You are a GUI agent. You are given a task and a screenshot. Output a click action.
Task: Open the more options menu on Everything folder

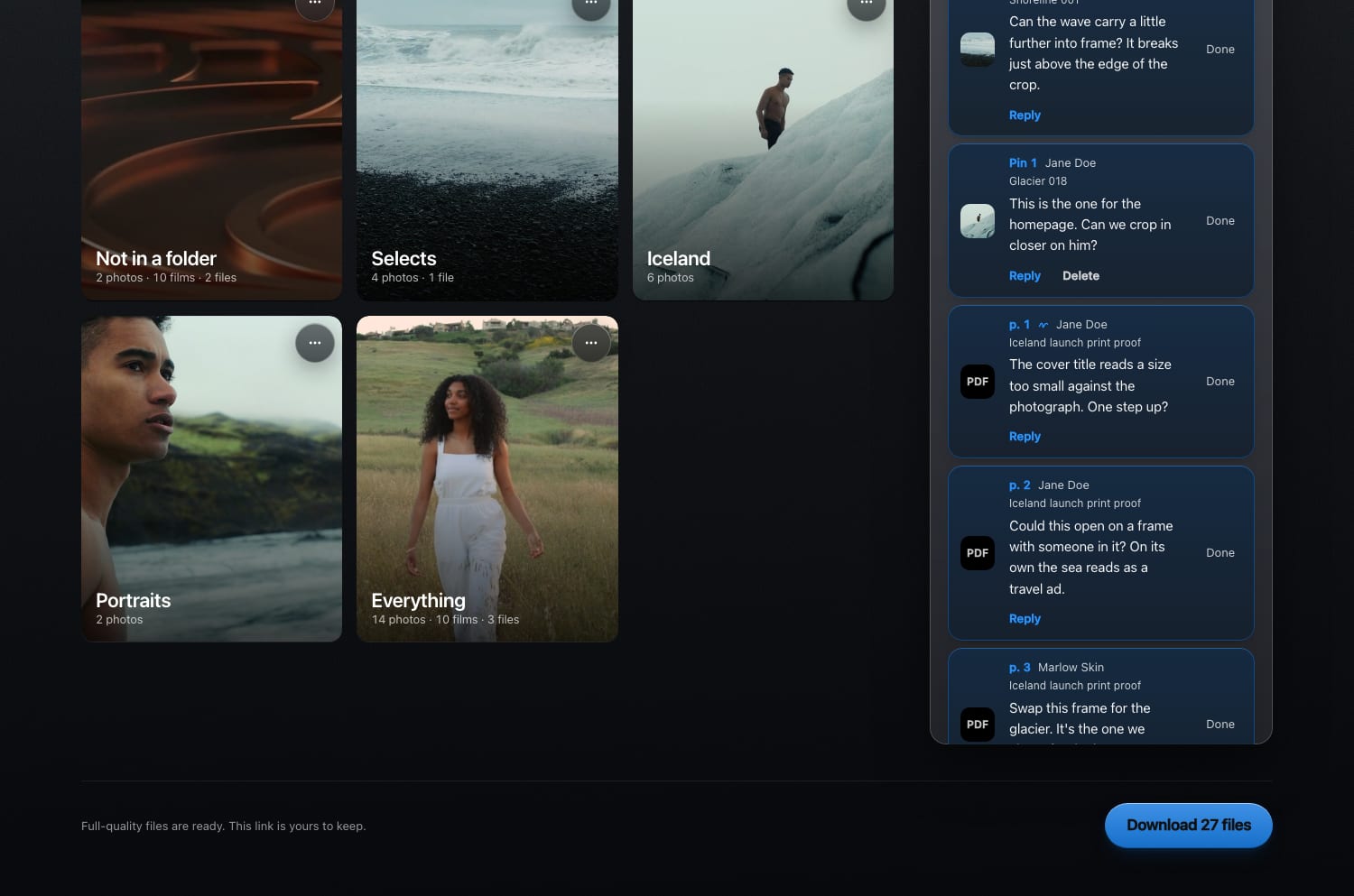click(591, 343)
